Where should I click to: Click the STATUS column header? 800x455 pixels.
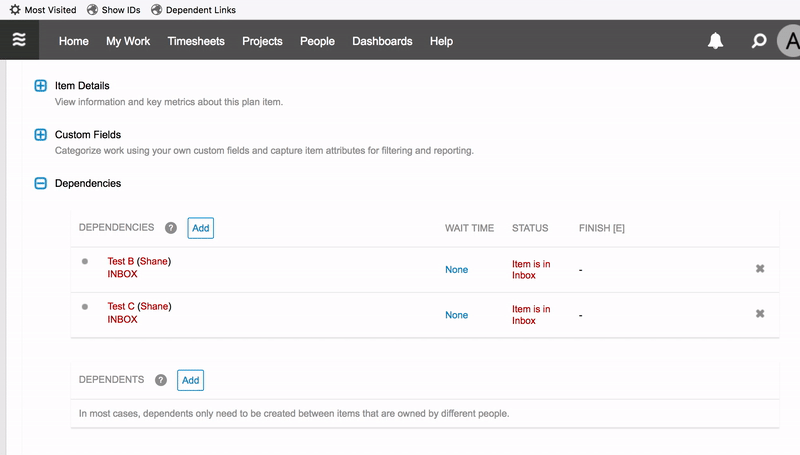[x=530, y=228]
